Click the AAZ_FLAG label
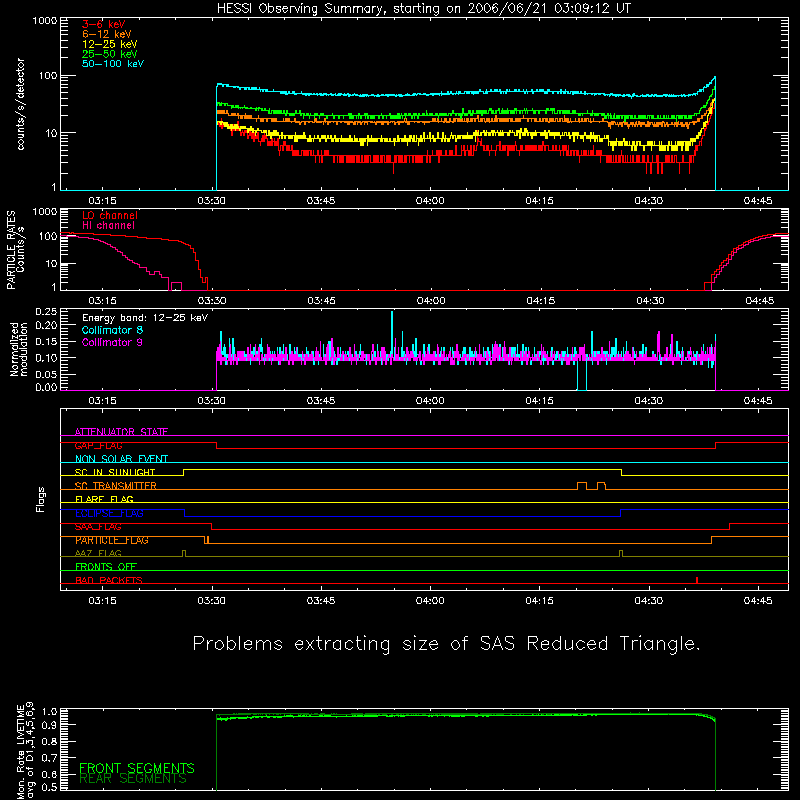The width and height of the screenshot is (800, 800). point(98,553)
